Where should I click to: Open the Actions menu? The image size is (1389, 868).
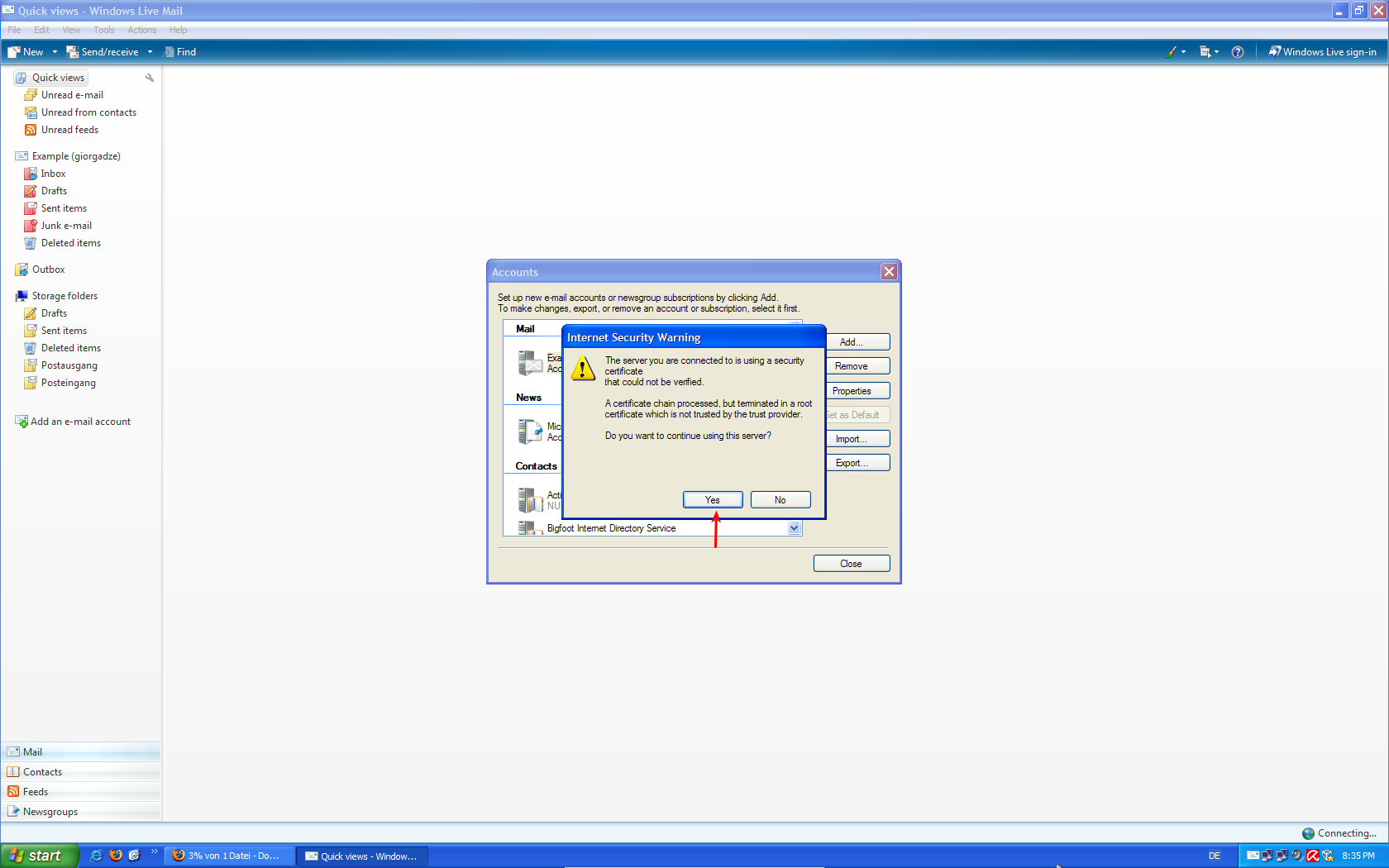coord(141,30)
